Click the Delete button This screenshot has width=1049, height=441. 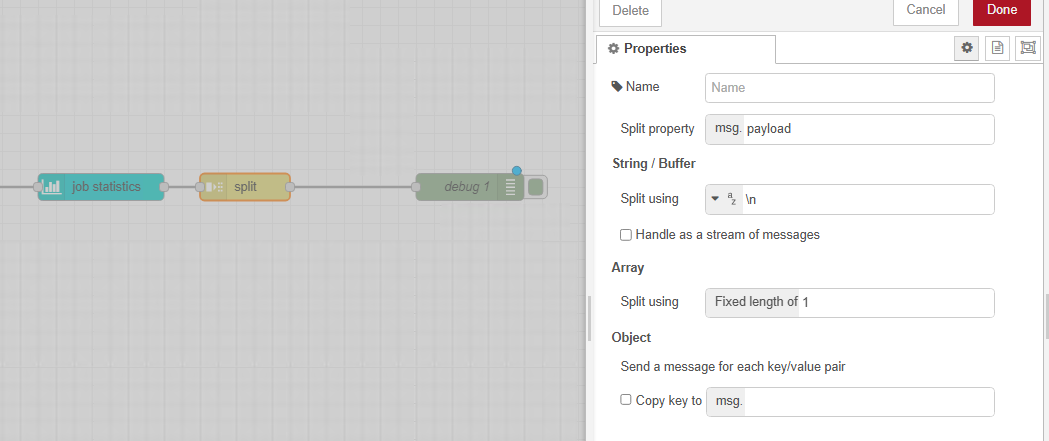(x=630, y=11)
